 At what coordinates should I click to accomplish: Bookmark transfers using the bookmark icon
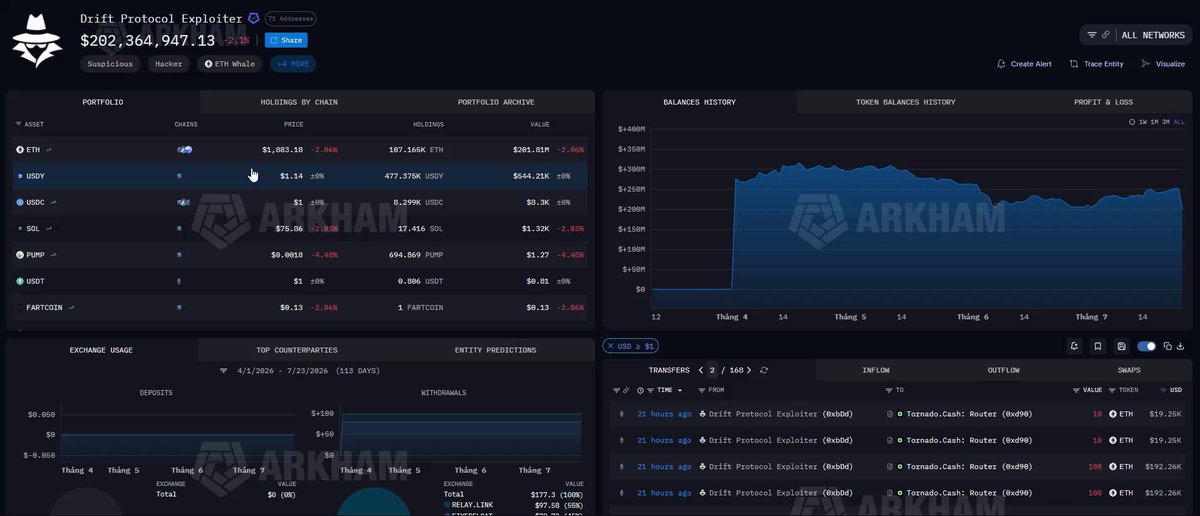(x=1098, y=346)
